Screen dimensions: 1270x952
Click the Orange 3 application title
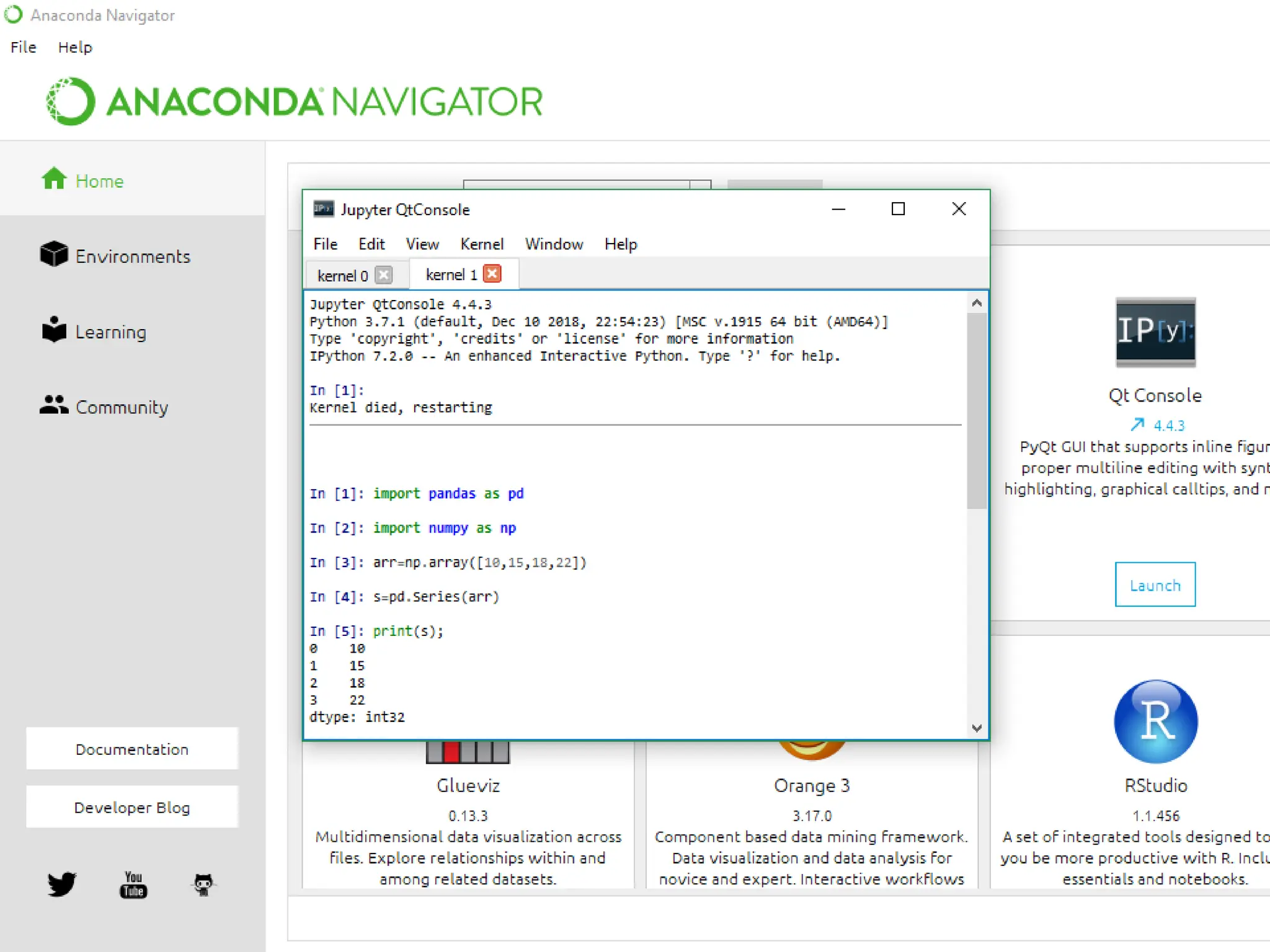pos(811,785)
